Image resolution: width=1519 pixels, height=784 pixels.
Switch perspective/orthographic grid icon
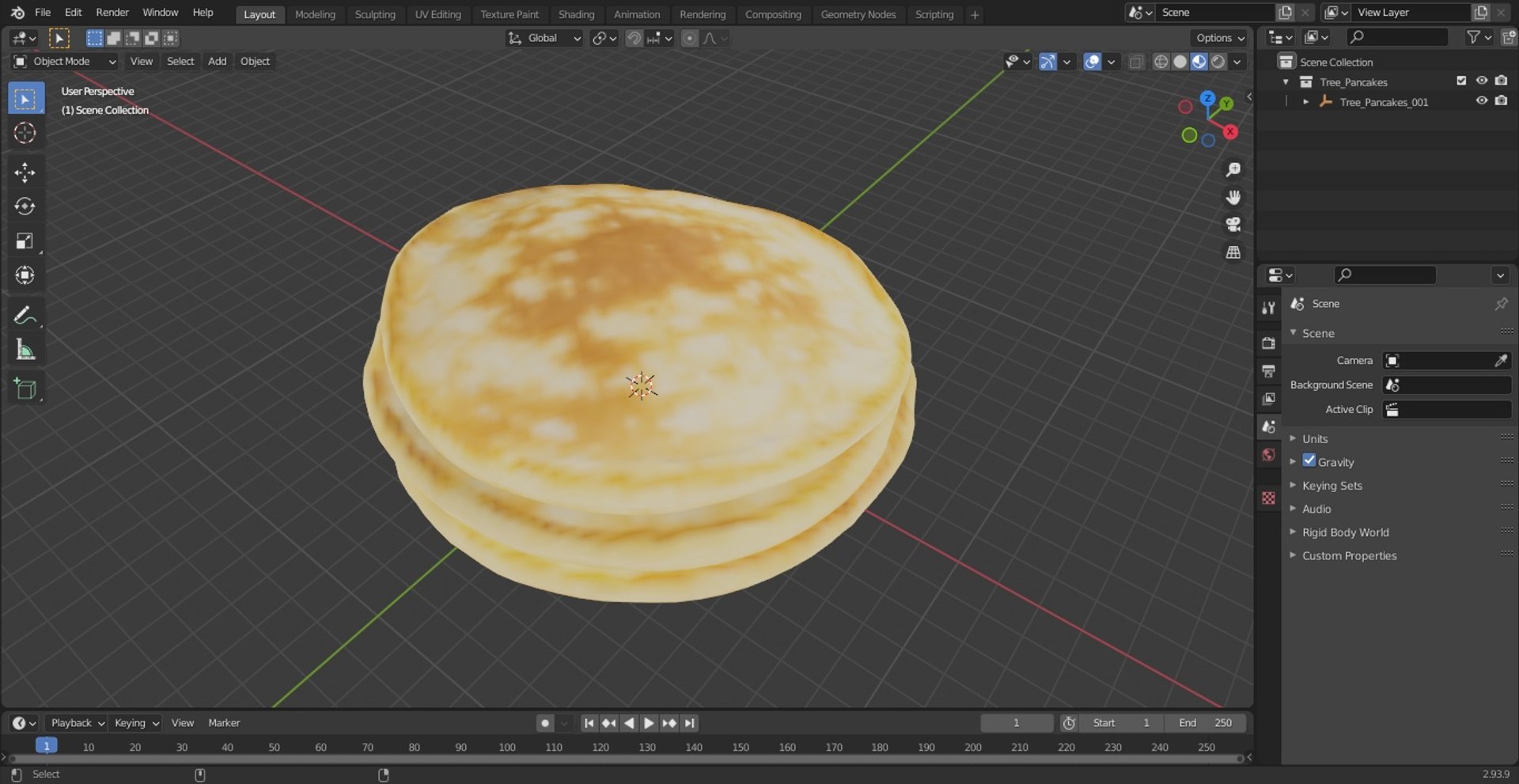[x=1233, y=252]
